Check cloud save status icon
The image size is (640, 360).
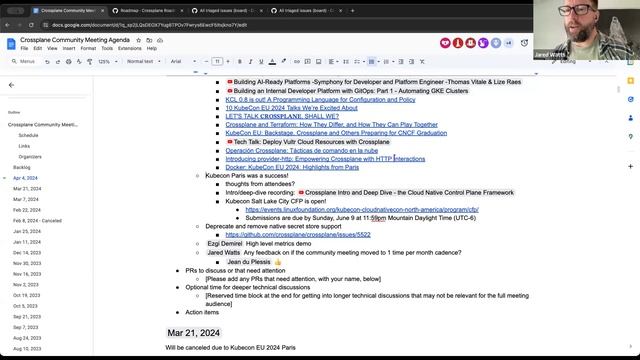(x=160, y=40)
